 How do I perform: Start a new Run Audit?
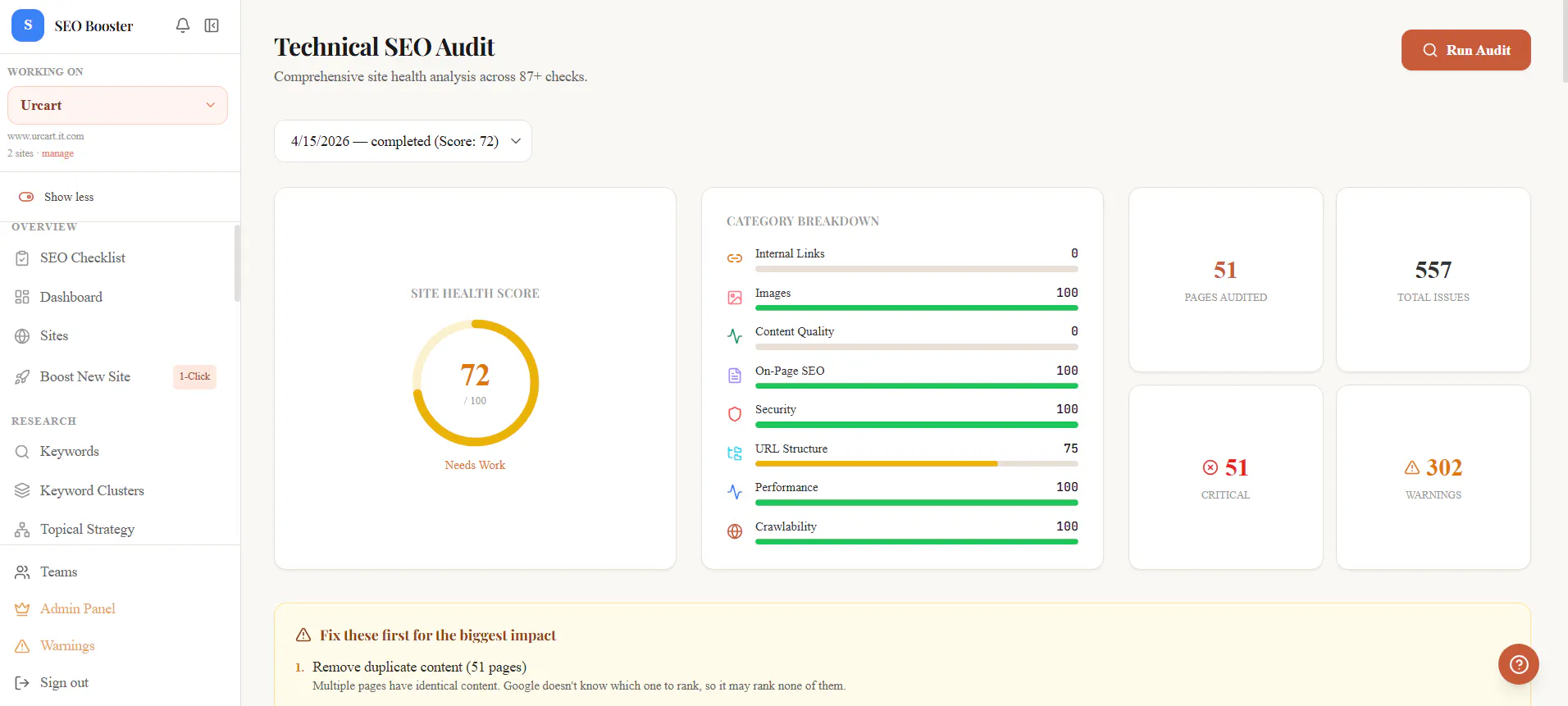click(1465, 50)
